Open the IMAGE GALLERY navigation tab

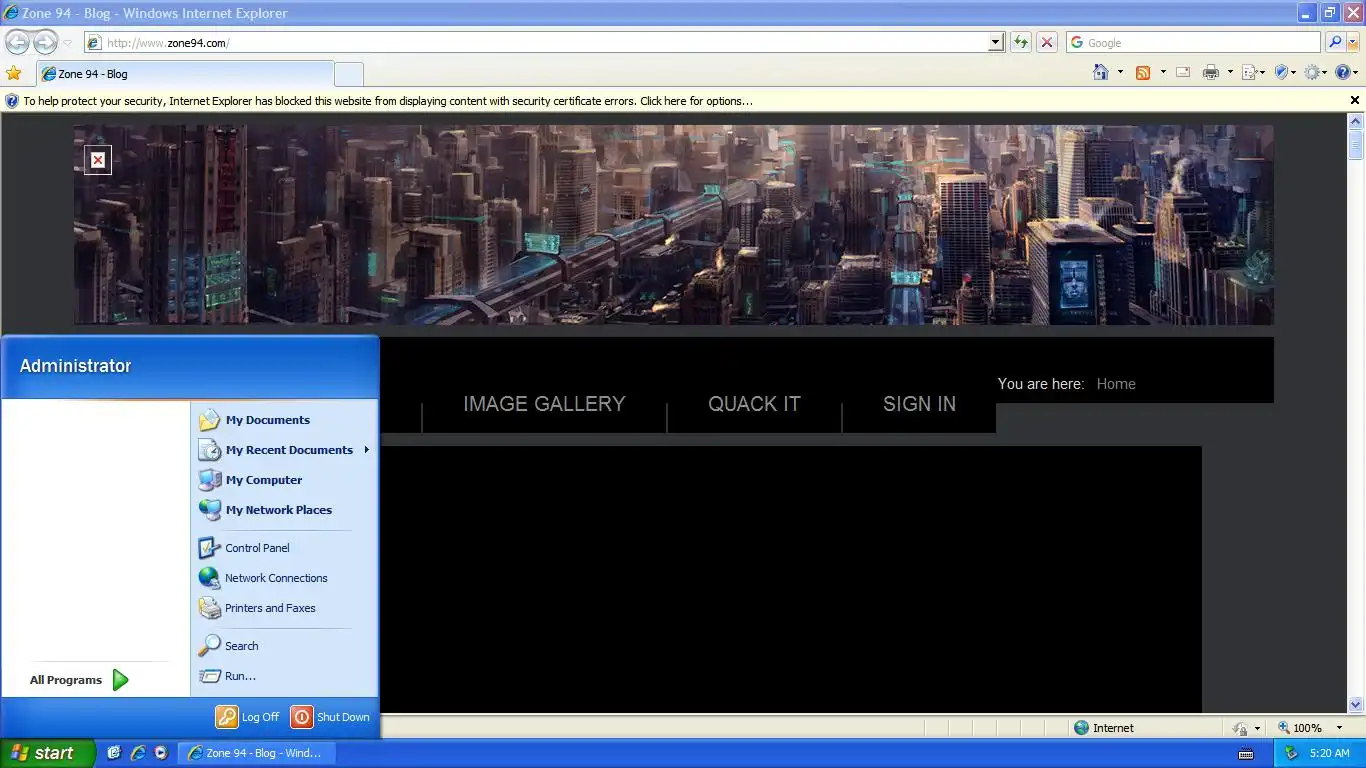click(x=544, y=404)
